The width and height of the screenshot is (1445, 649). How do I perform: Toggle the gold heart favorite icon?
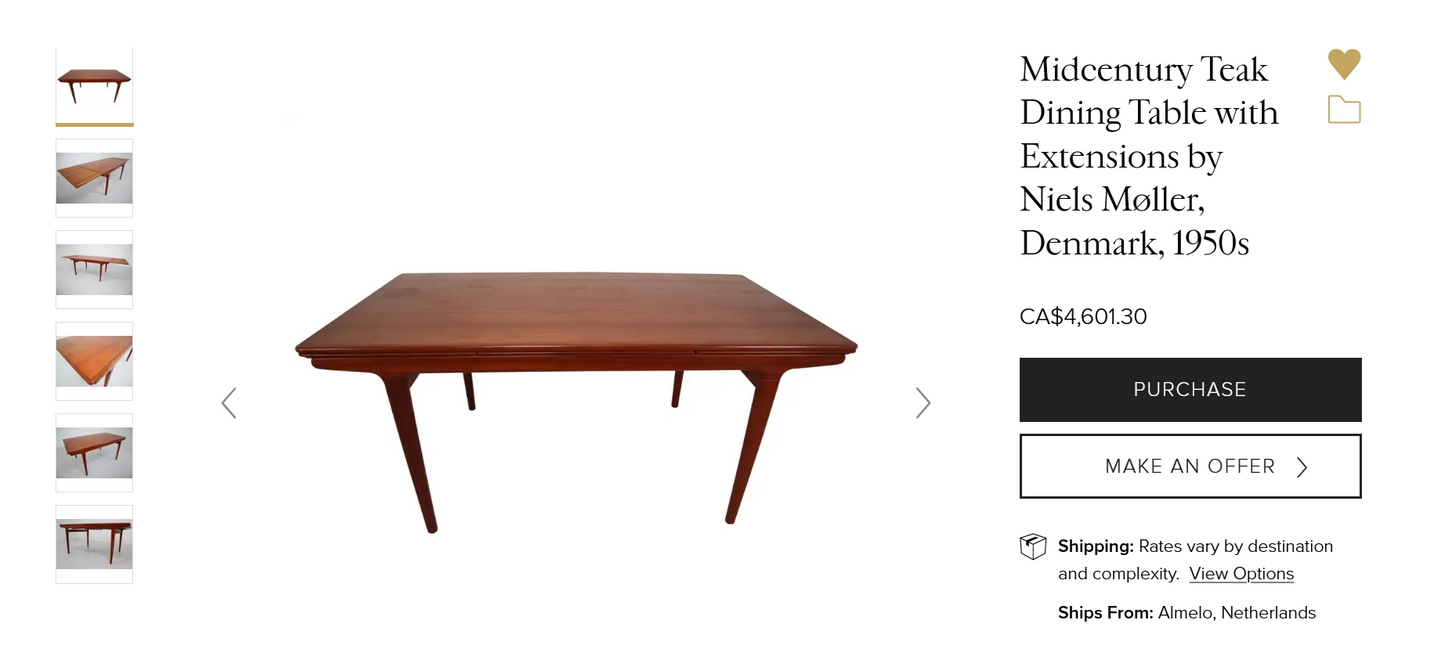(x=1344, y=64)
